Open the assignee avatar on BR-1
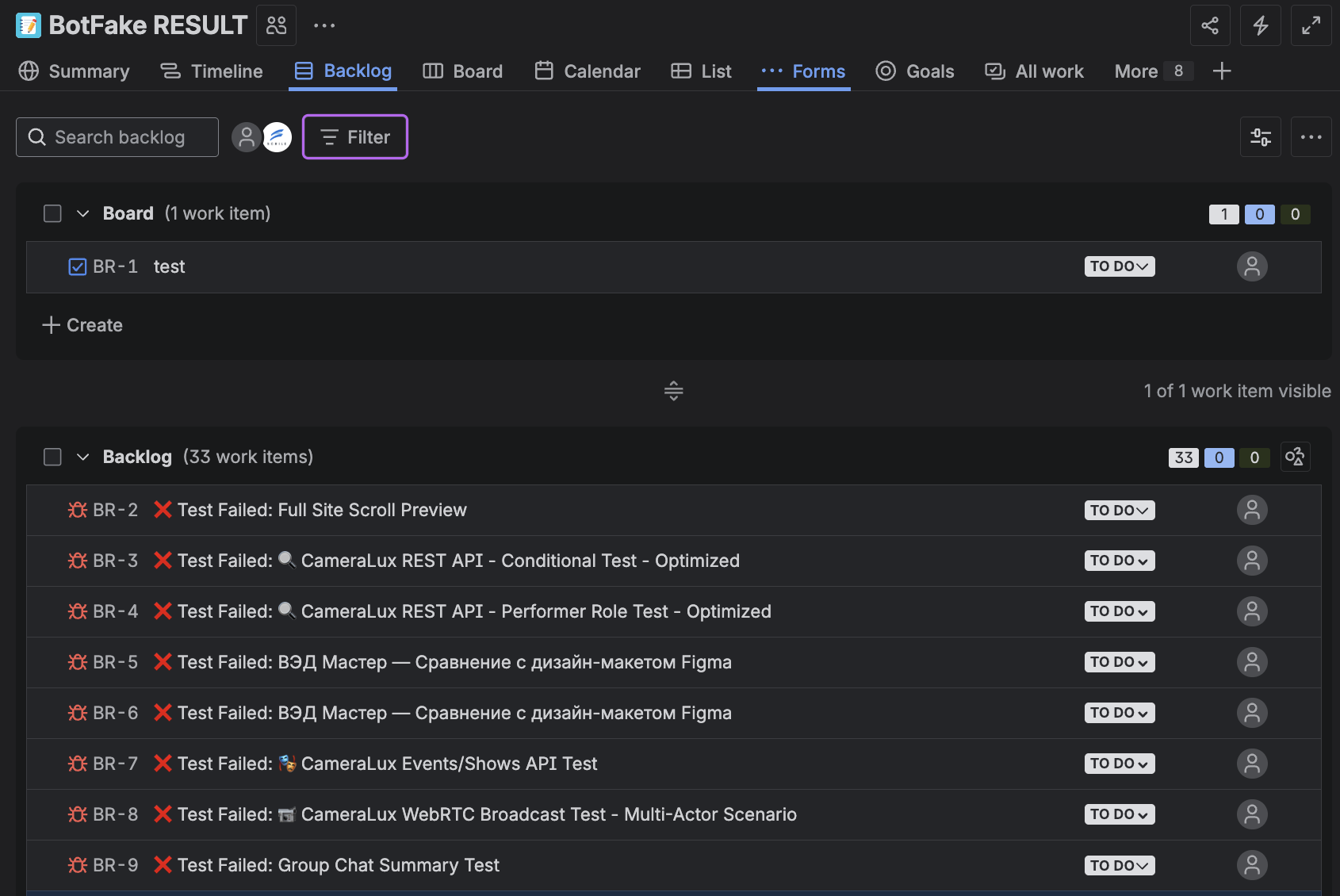This screenshot has width=1340, height=896. 1252,266
